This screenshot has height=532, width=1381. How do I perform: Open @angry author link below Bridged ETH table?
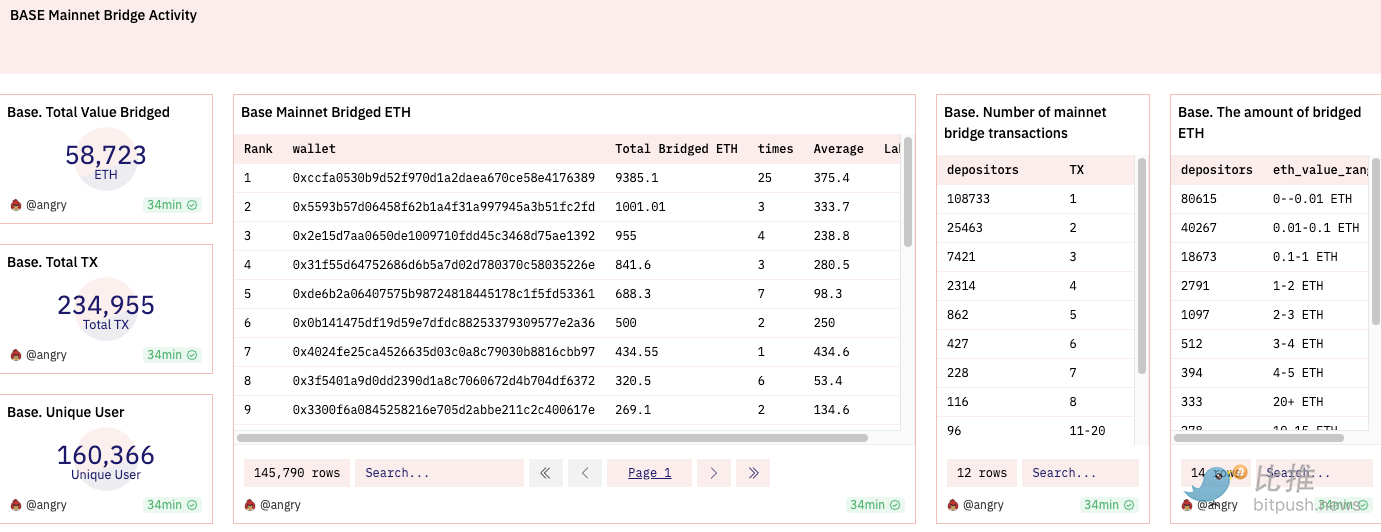point(279,505)
